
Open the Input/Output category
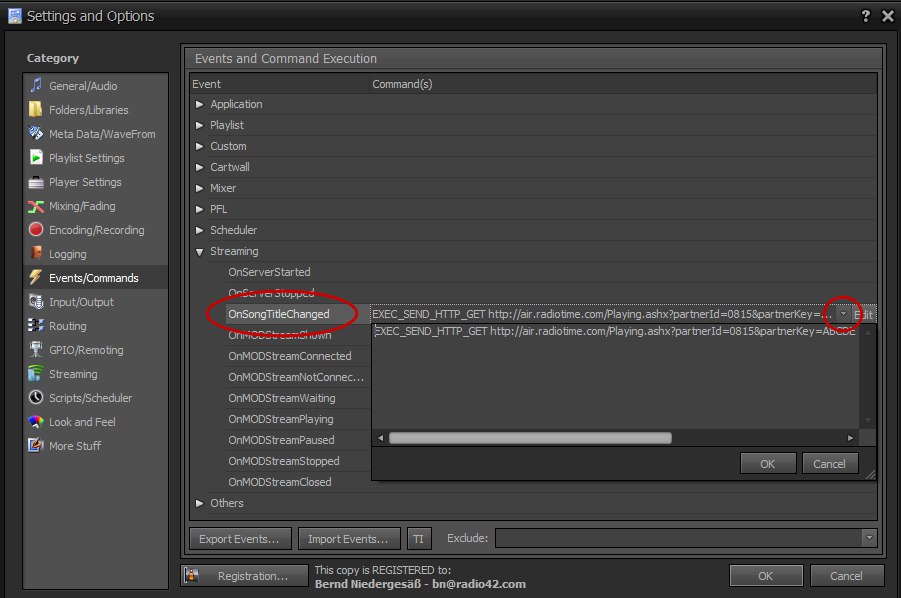pyautogui.click(x=81, y=302)
